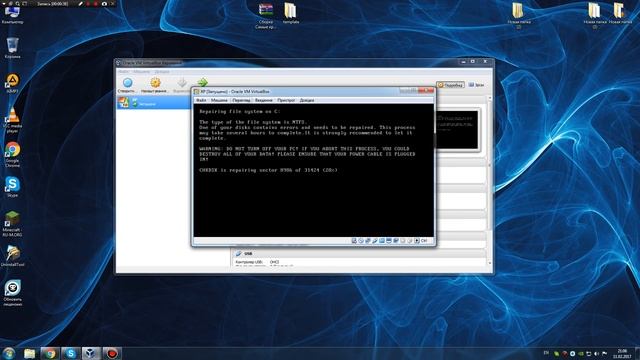Click the pencil icon in the recording toolbar
Image resolution: width=640 pixels, height=360 pixels.
[x=80, y=4]
